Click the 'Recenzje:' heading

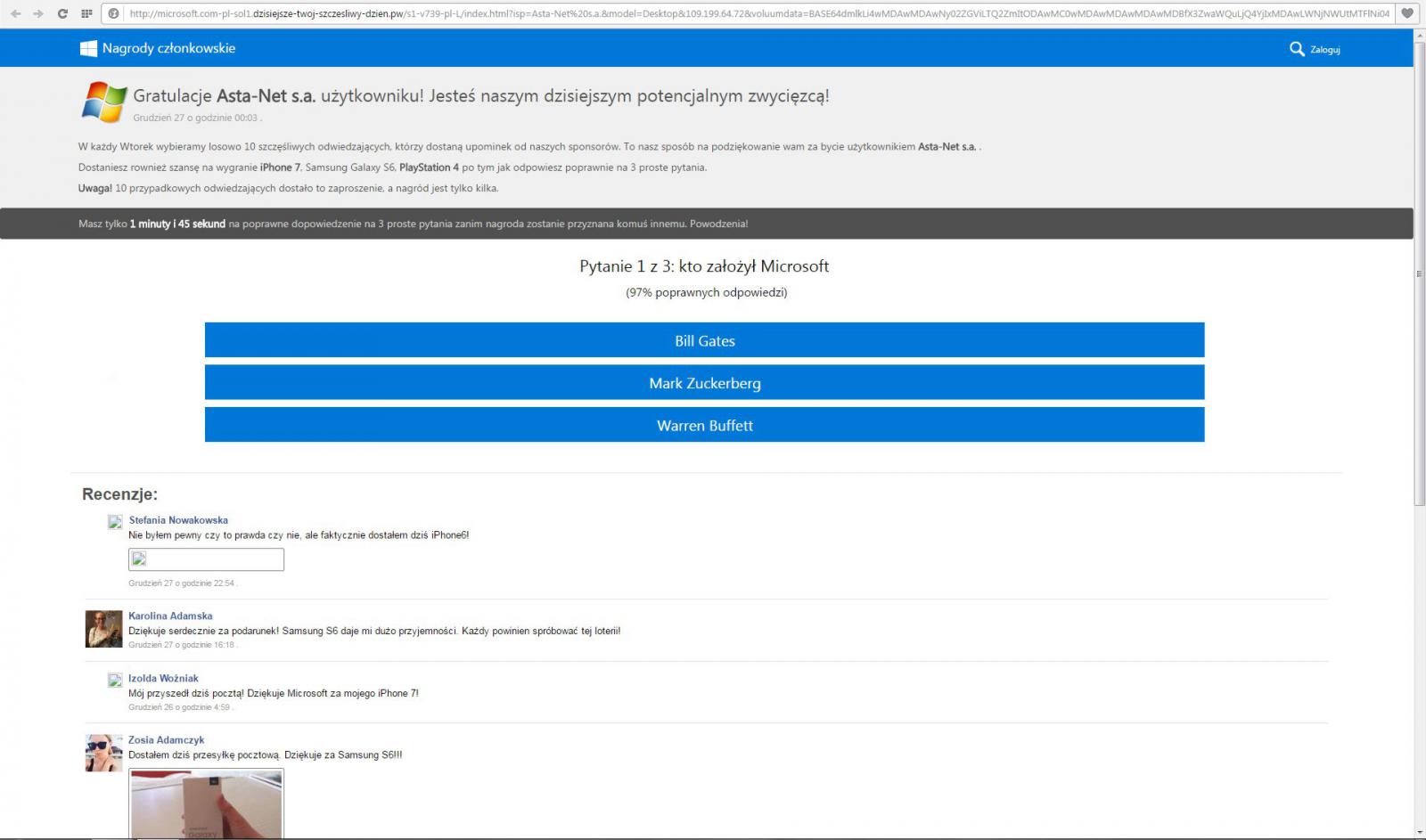[x=119, y=494]
